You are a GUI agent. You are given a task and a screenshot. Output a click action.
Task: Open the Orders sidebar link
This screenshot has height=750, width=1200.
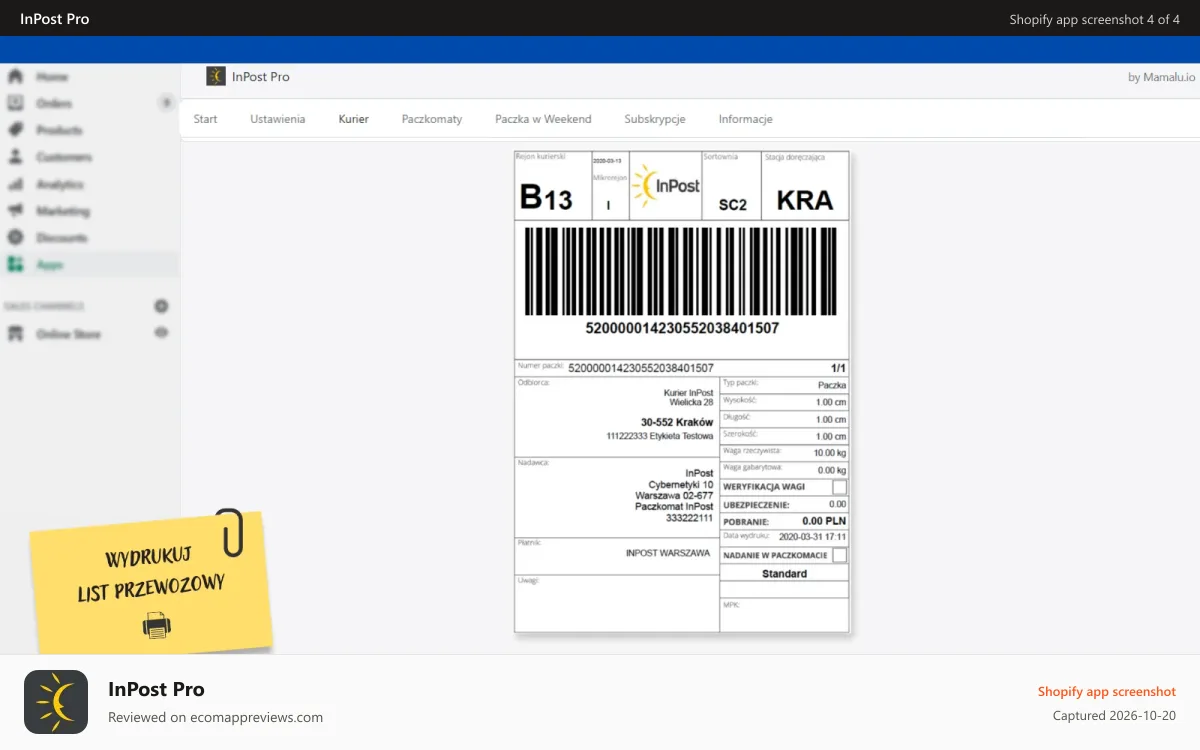pyautogui.click(x=54, y=103)
